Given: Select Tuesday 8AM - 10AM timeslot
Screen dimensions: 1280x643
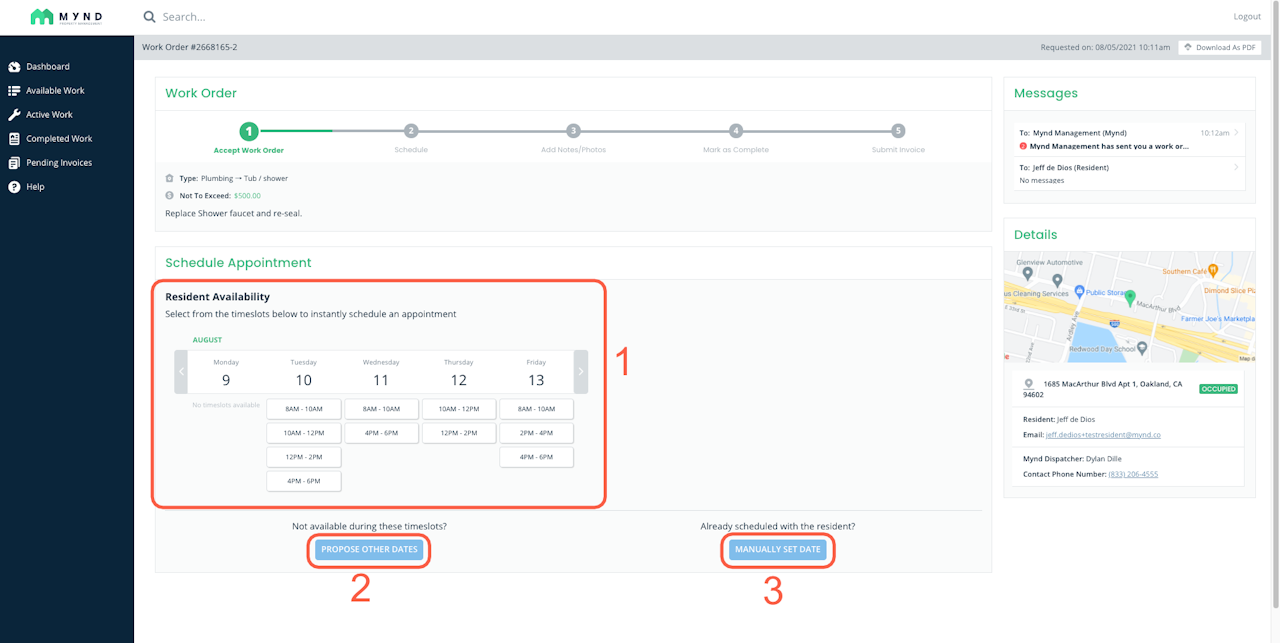Looking at the screenshot, I should [x=303, y=409].
